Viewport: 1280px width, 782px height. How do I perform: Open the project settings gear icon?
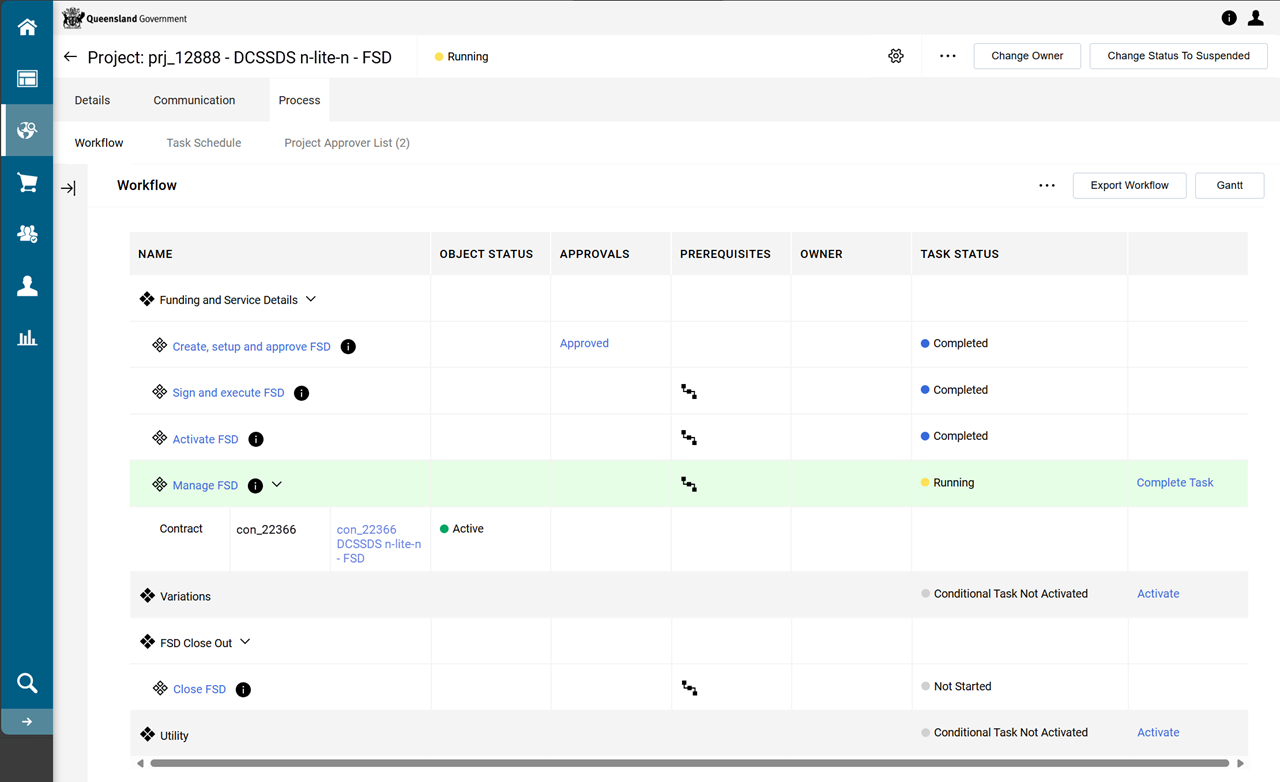click(896, 56)
